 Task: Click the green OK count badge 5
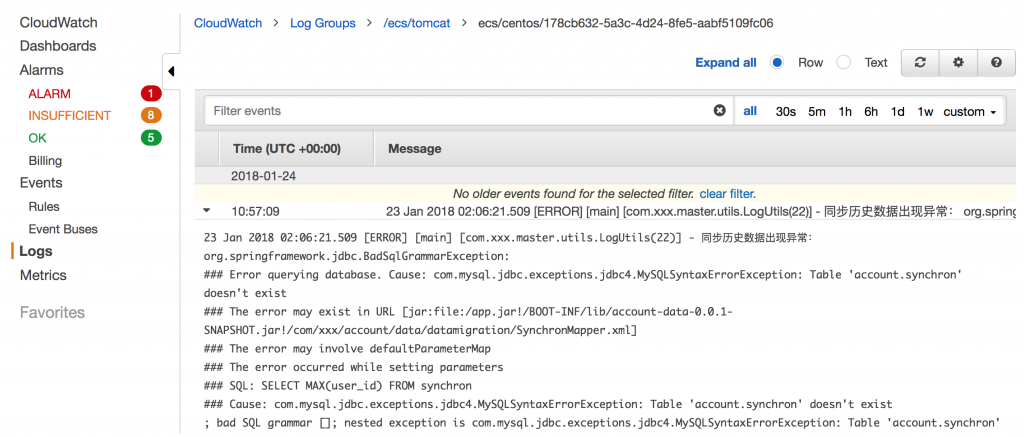click(151, 138)
